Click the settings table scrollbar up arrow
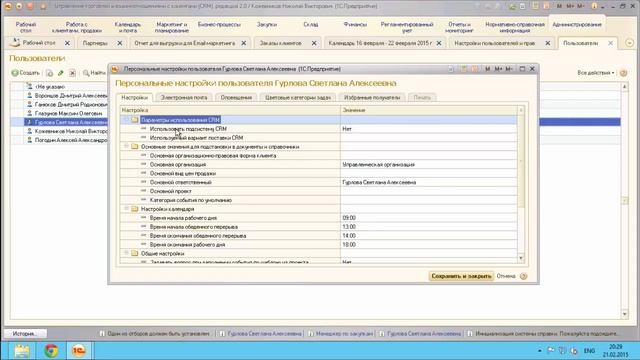Screen dimensions: 640x360 coord(521,110)
